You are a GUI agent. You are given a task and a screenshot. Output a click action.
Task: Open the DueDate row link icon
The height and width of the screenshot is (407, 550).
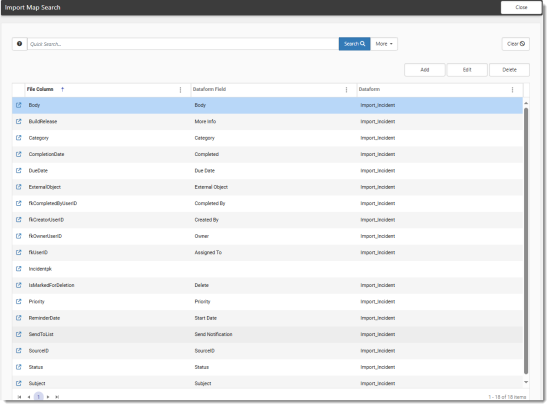(19, 171)
